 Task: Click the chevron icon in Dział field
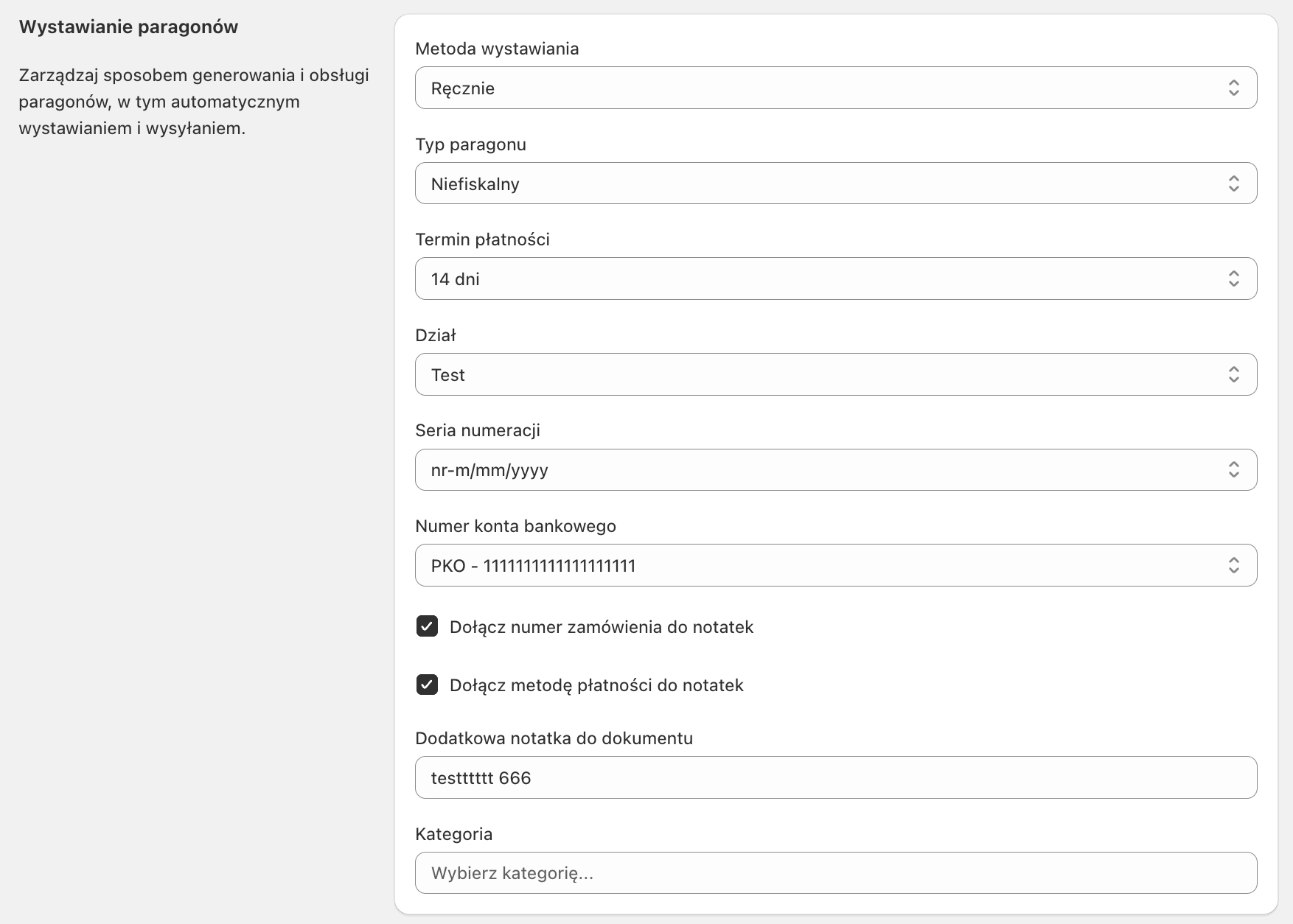1233,374
